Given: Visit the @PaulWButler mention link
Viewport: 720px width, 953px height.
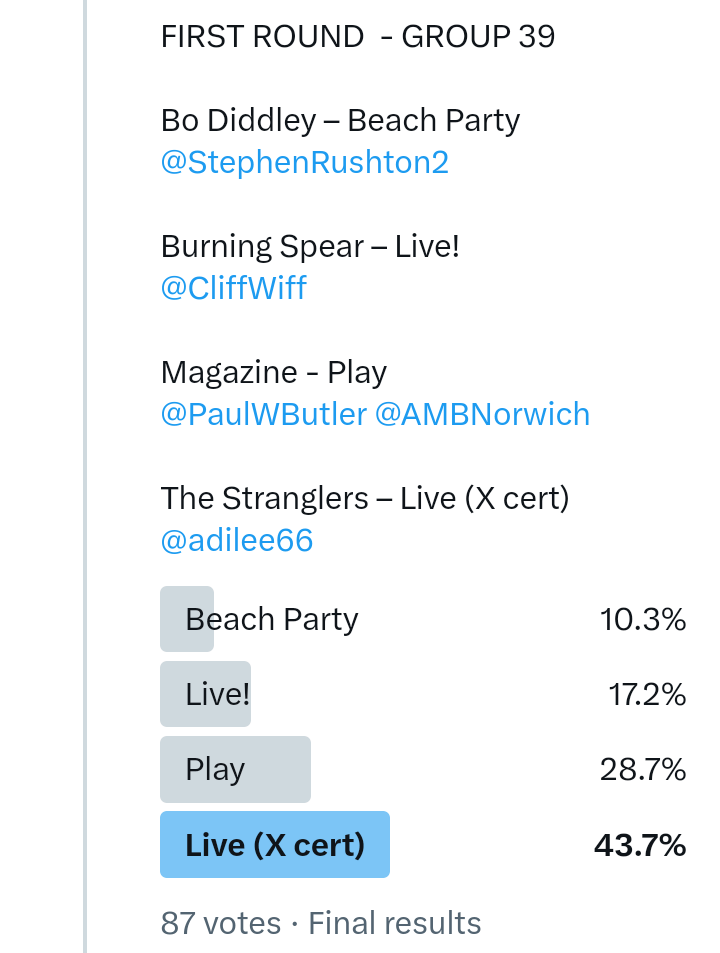Looking at the screenshot, I should point(263,414).
